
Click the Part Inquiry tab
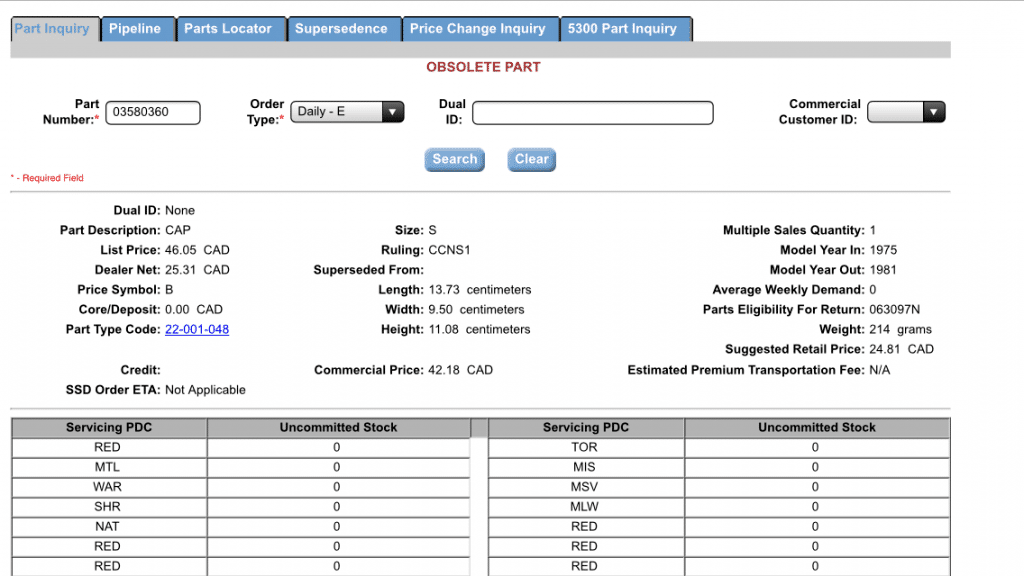(52, 29)
